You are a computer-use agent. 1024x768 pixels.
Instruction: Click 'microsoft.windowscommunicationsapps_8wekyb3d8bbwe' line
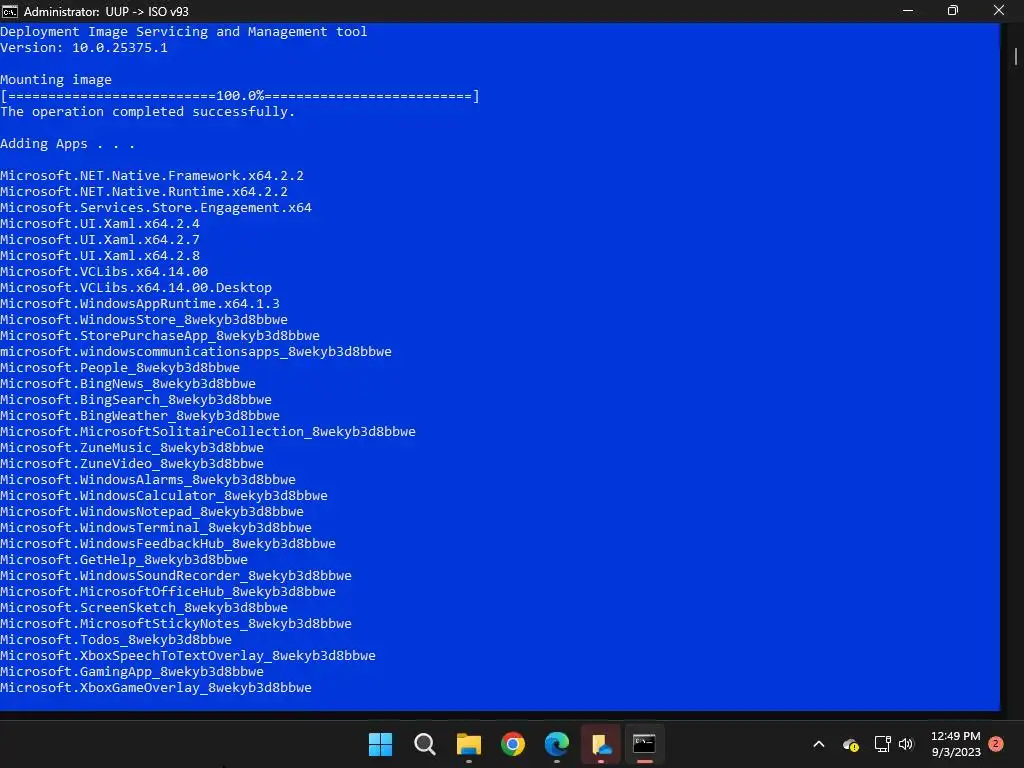click(196, 352)
